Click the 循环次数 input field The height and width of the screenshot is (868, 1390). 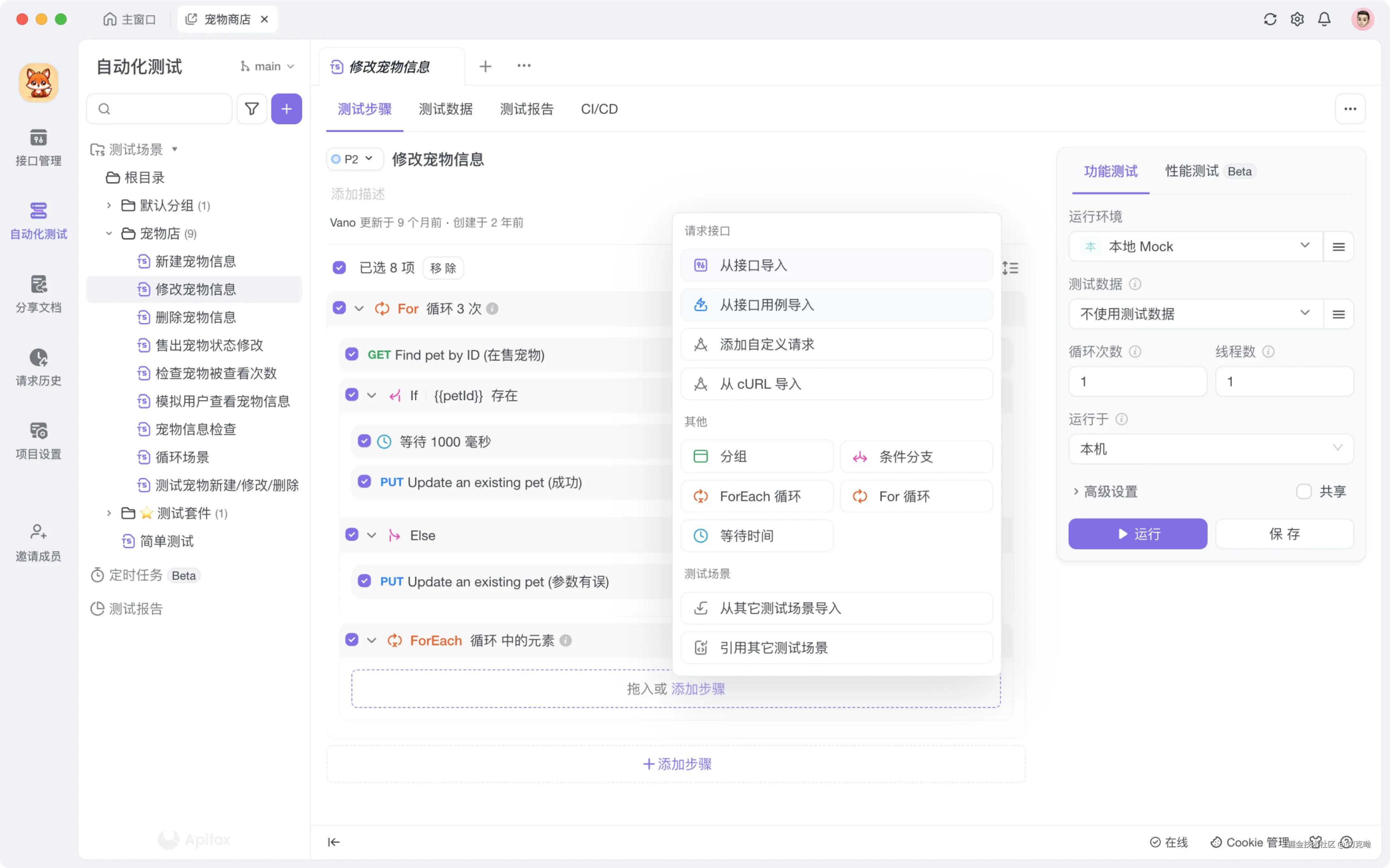[x=1137, y=382]
